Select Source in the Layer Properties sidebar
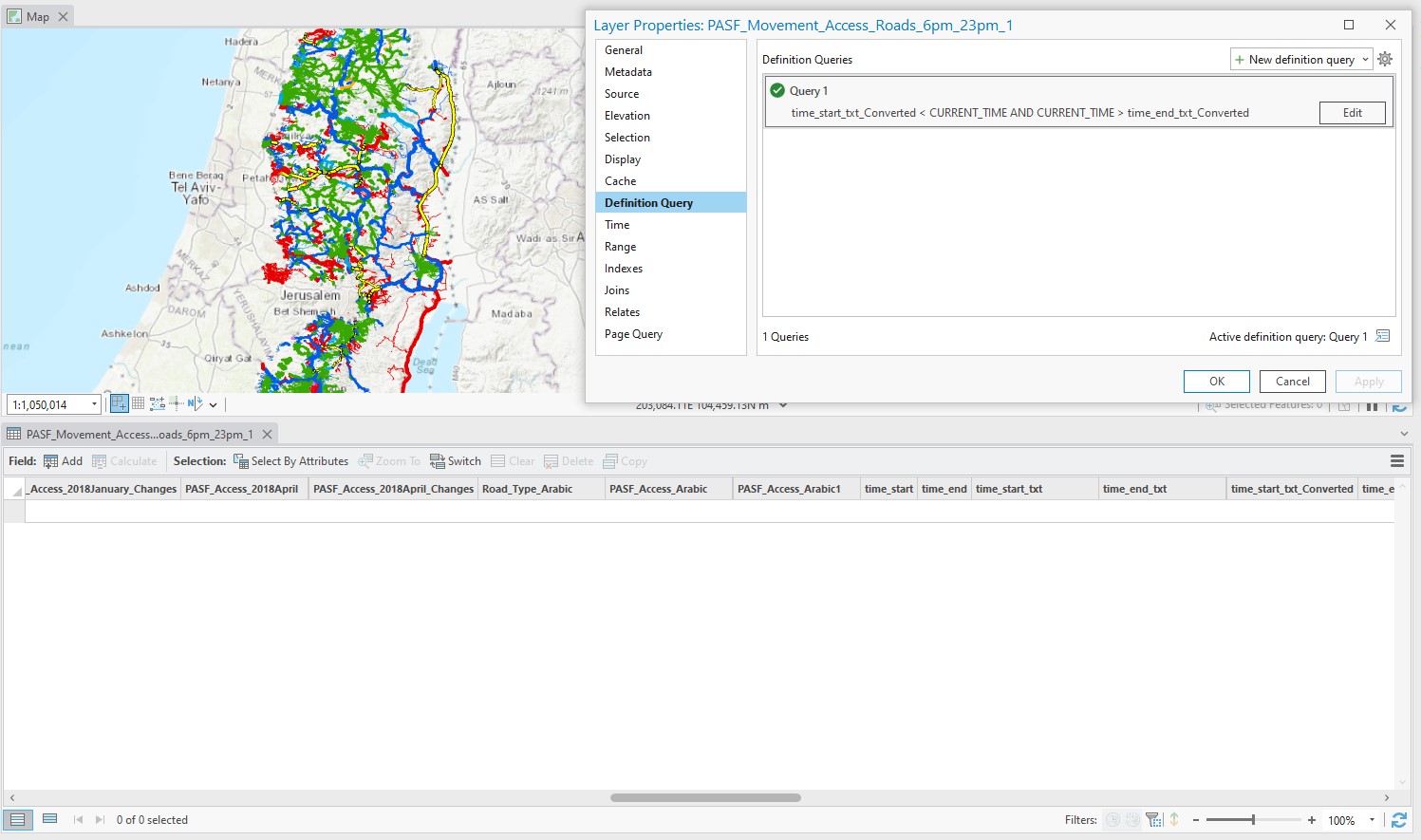The height and width of the screenshot is (840, 1421). pyautogui.click(x=622, y=93)
